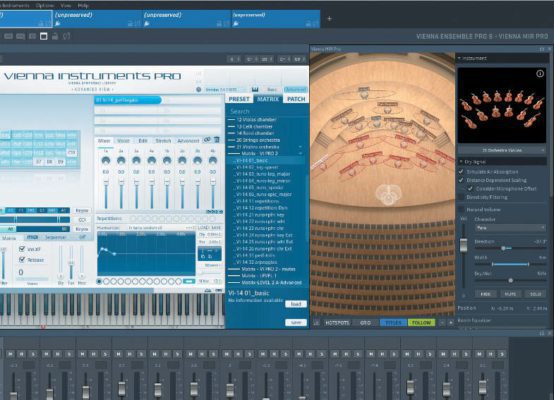The image size is (554, 400).
Task: Enable the Natural Volume checkbox
Action: pos(461,210)
